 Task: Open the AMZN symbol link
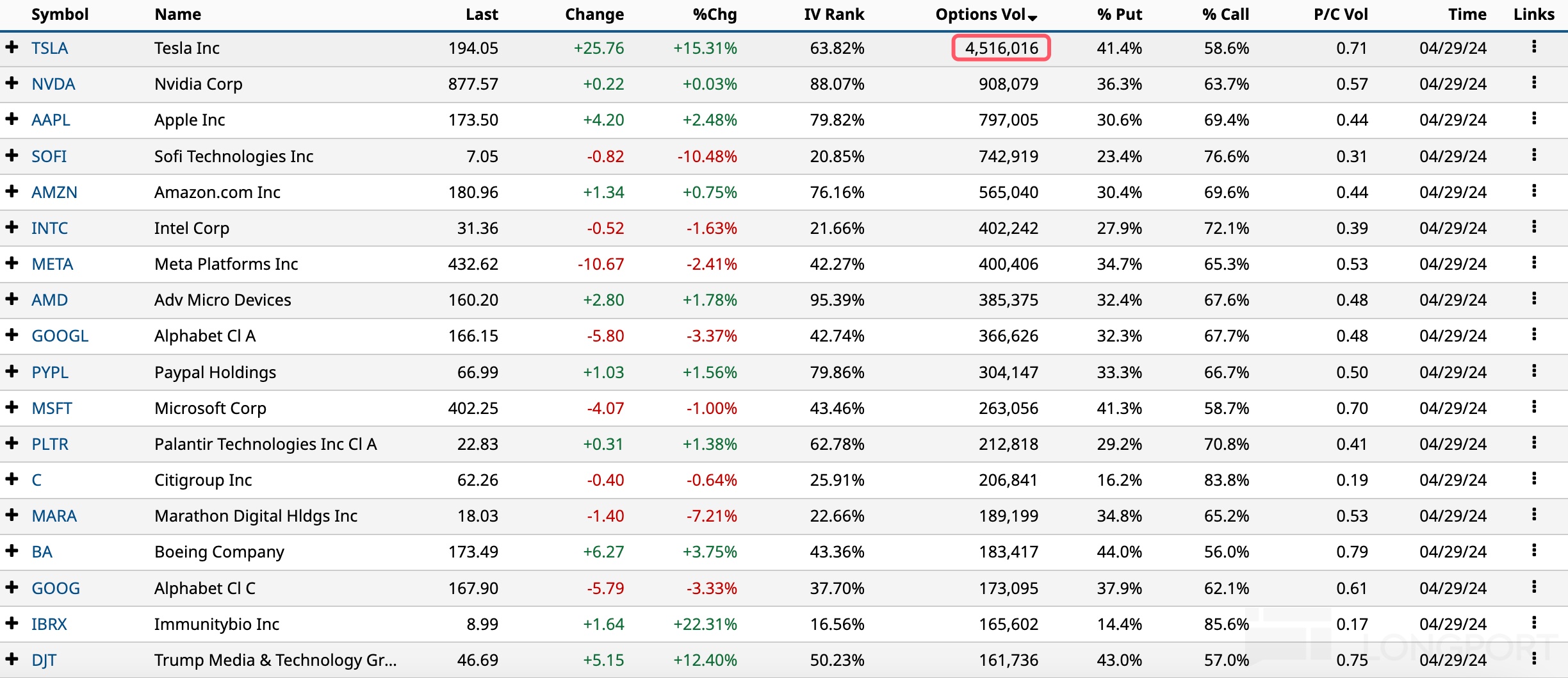tap(54, 192)
